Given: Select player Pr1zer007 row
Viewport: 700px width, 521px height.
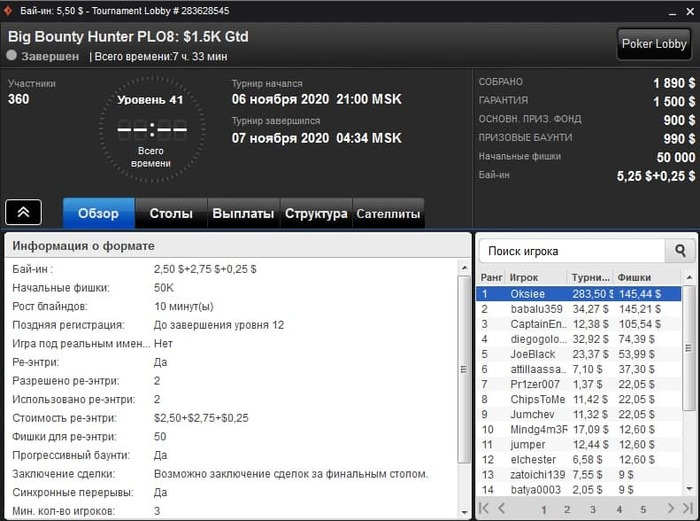Looking at the screenshot, I should [x=579, y=384].
